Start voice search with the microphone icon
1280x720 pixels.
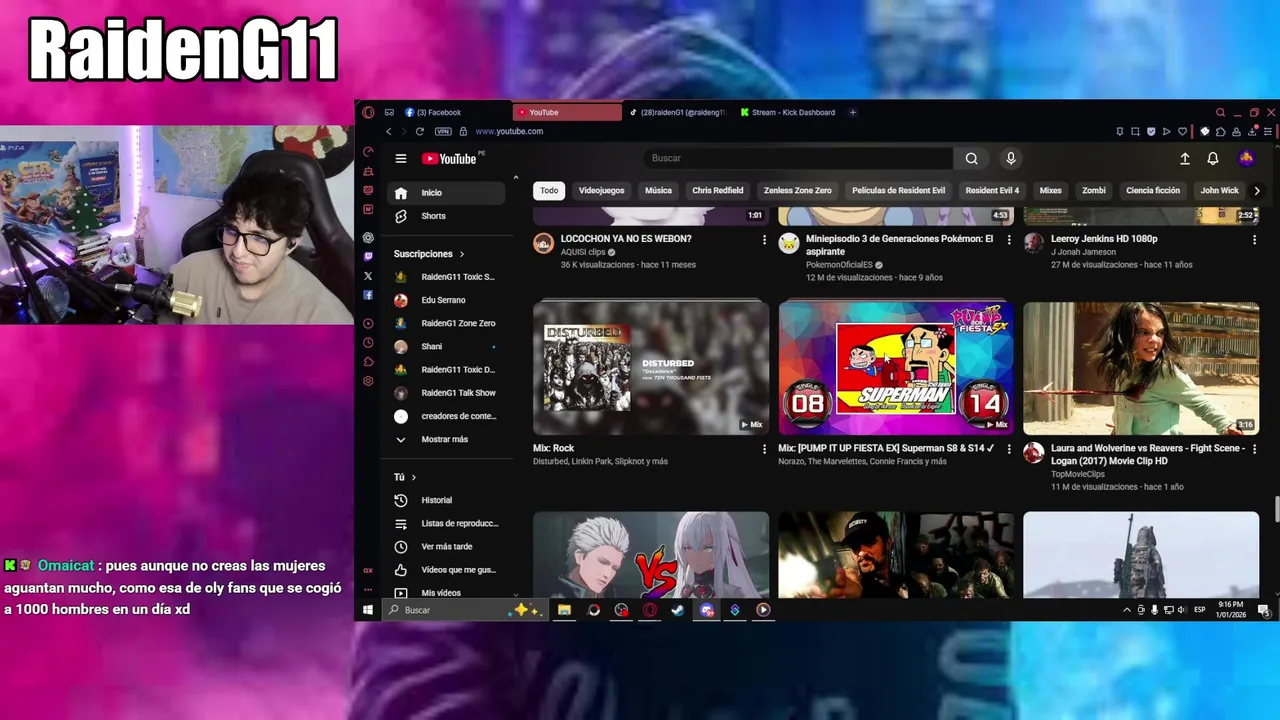pyautogui.click(x=1011, y=158)
